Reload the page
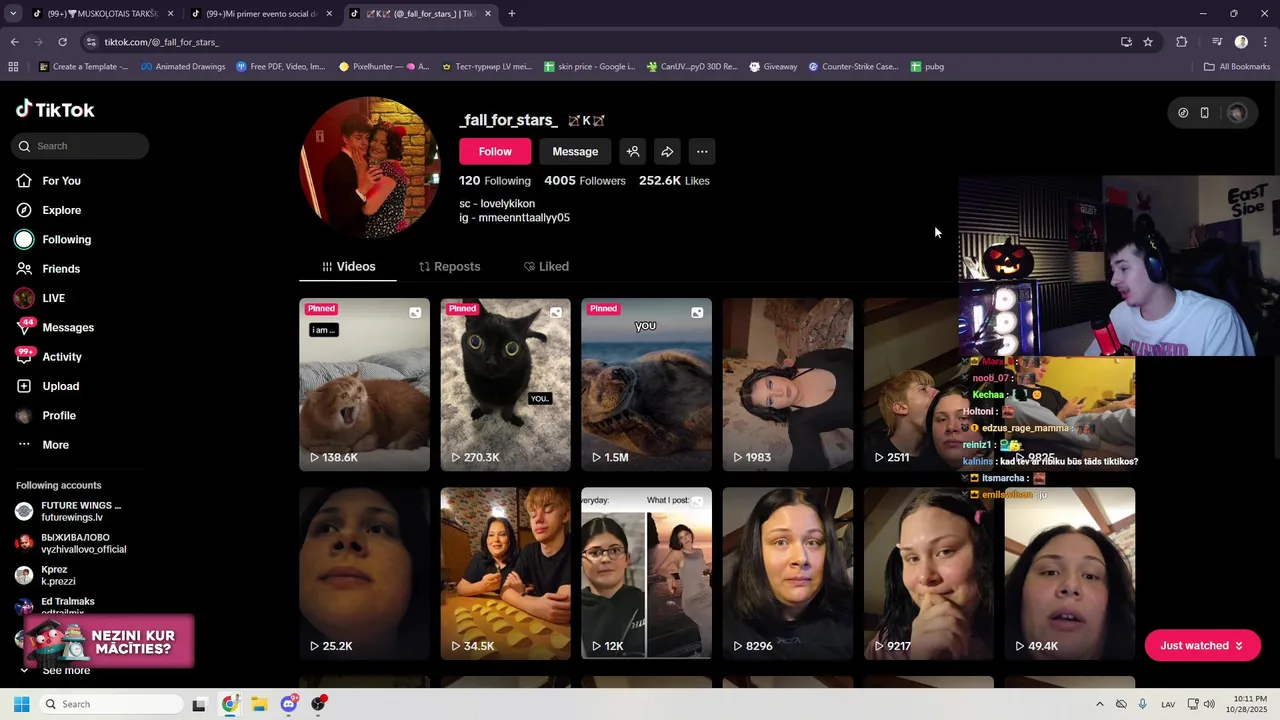 click(x=62, y=42)
